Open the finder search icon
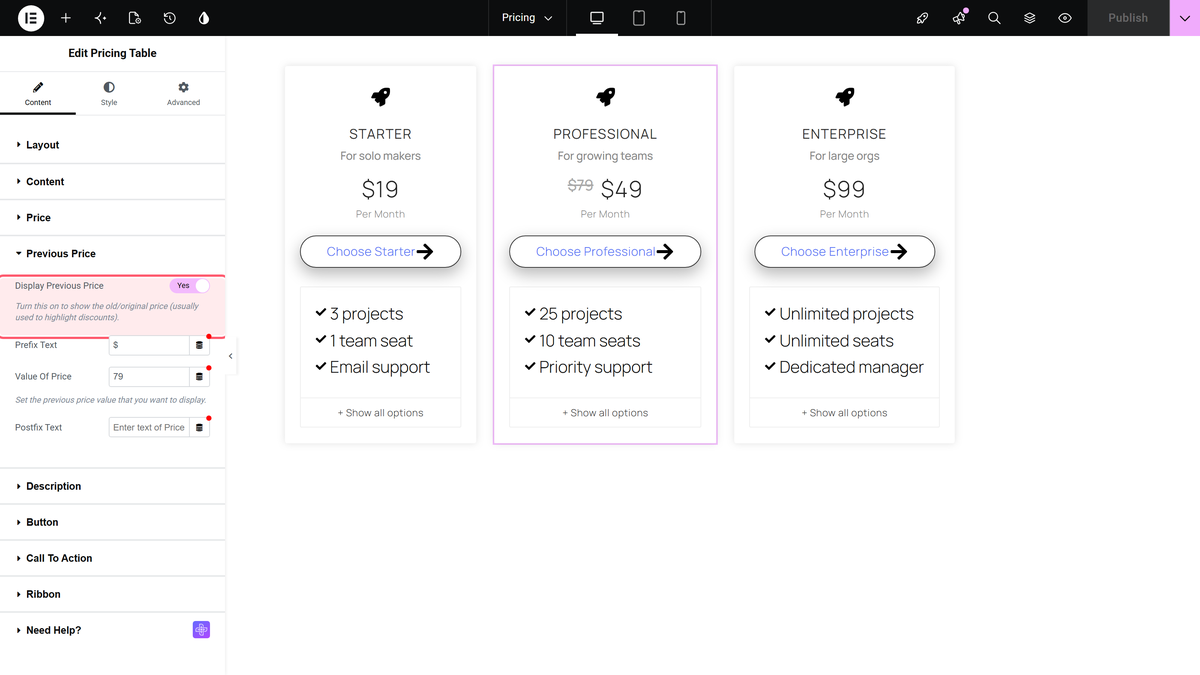The height and width of the screenshot is (675, 1200). point(994,18)
